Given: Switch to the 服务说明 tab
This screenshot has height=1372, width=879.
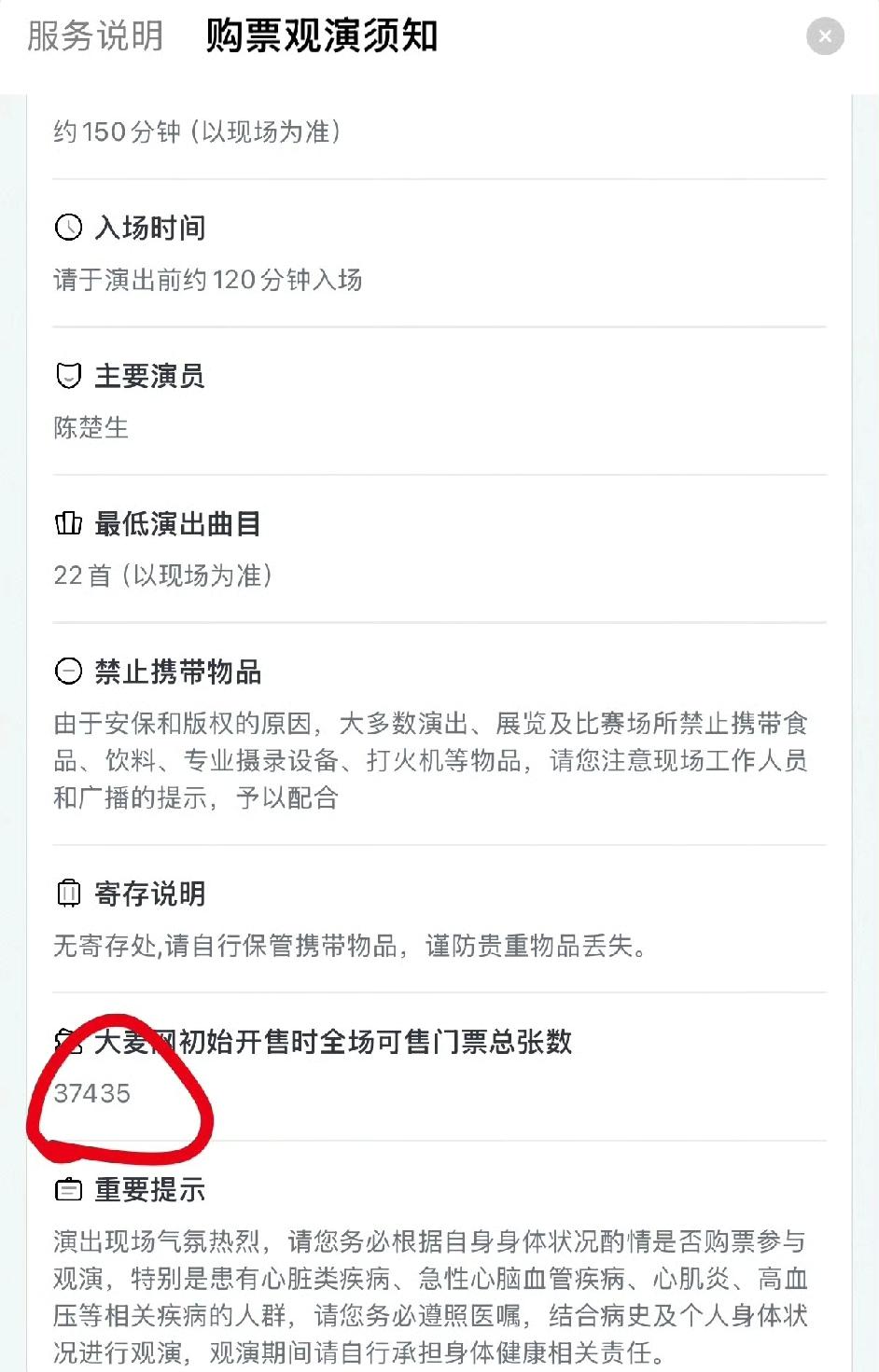Looking at the screenshot, I should [95, 36].
